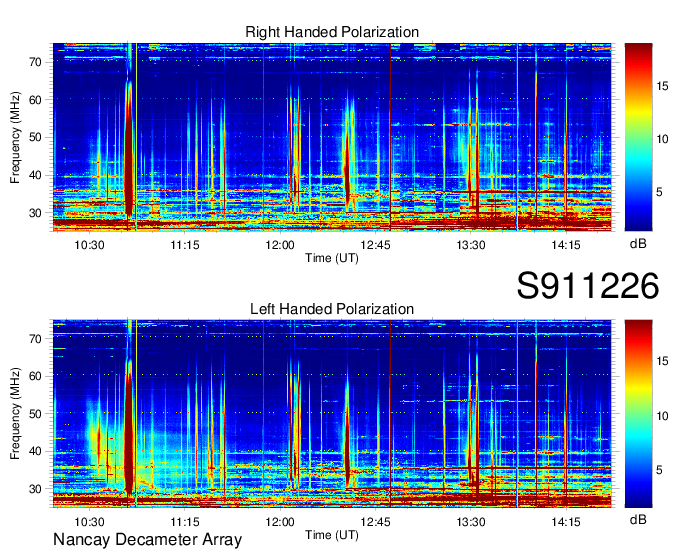
Task: Click the '10:30' tick label of the top plot
Action: pos(89,245)
